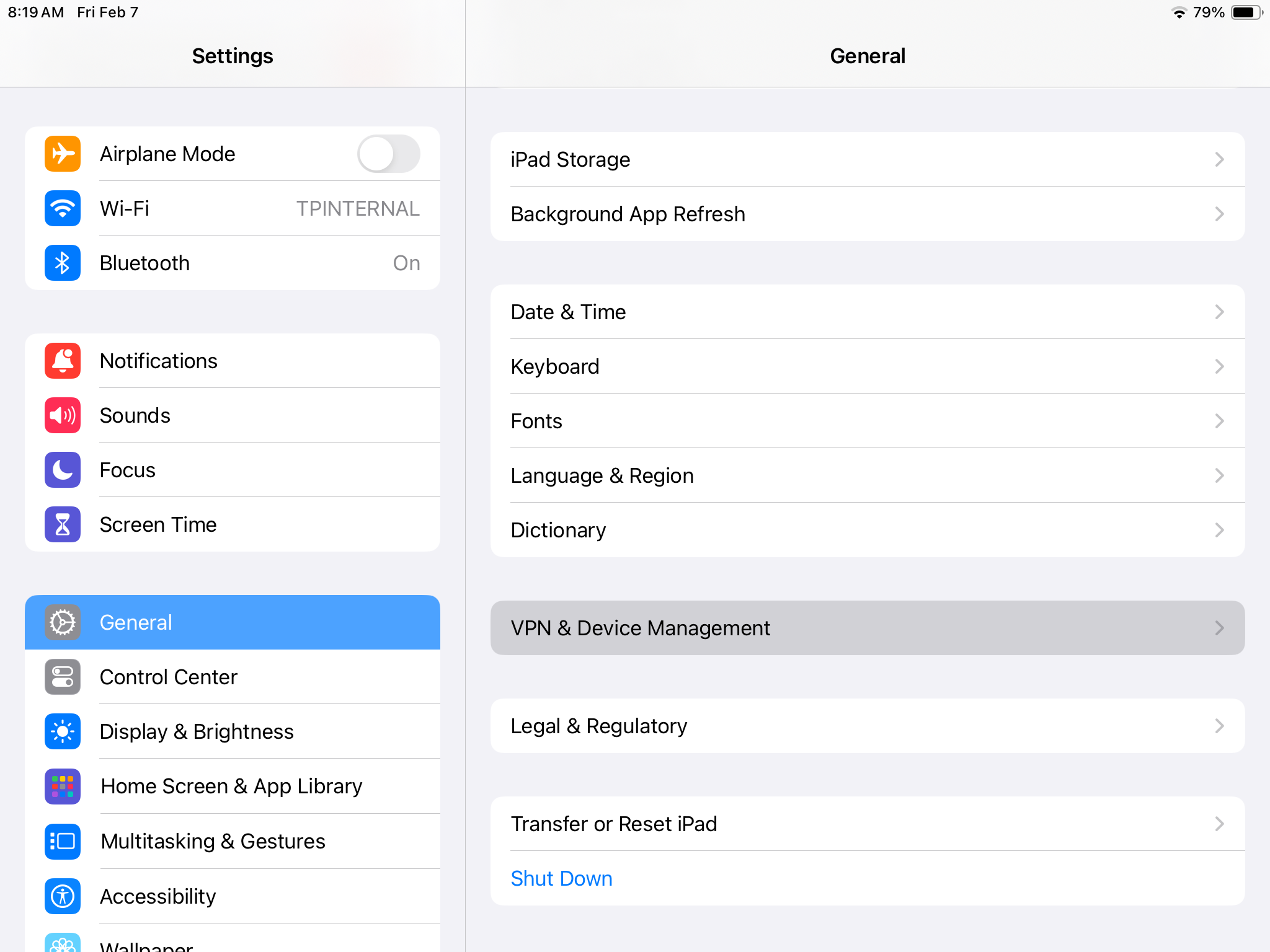Tap the Bluetooth icon in the sidebar
Viewport: 1270px width, 952px height.
click(x=63, y=263)
